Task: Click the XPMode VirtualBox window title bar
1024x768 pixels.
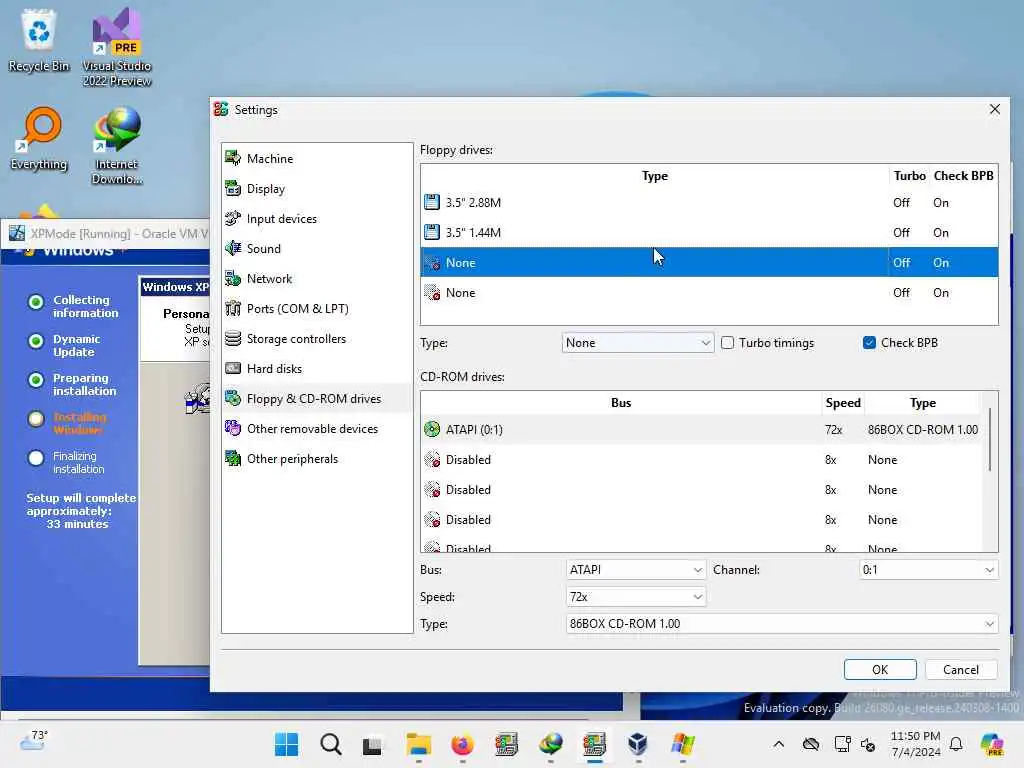Action: [x=104, y=233]
